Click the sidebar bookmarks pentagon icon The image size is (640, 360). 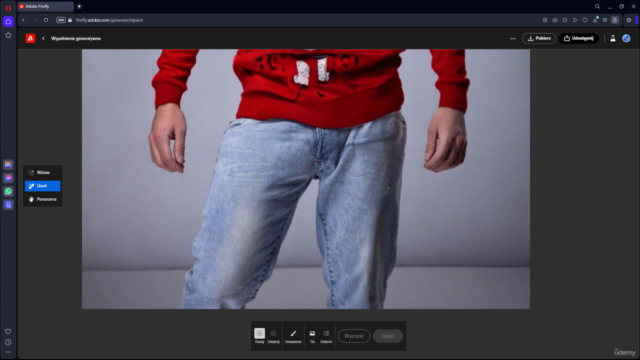[x=8, y=36]
